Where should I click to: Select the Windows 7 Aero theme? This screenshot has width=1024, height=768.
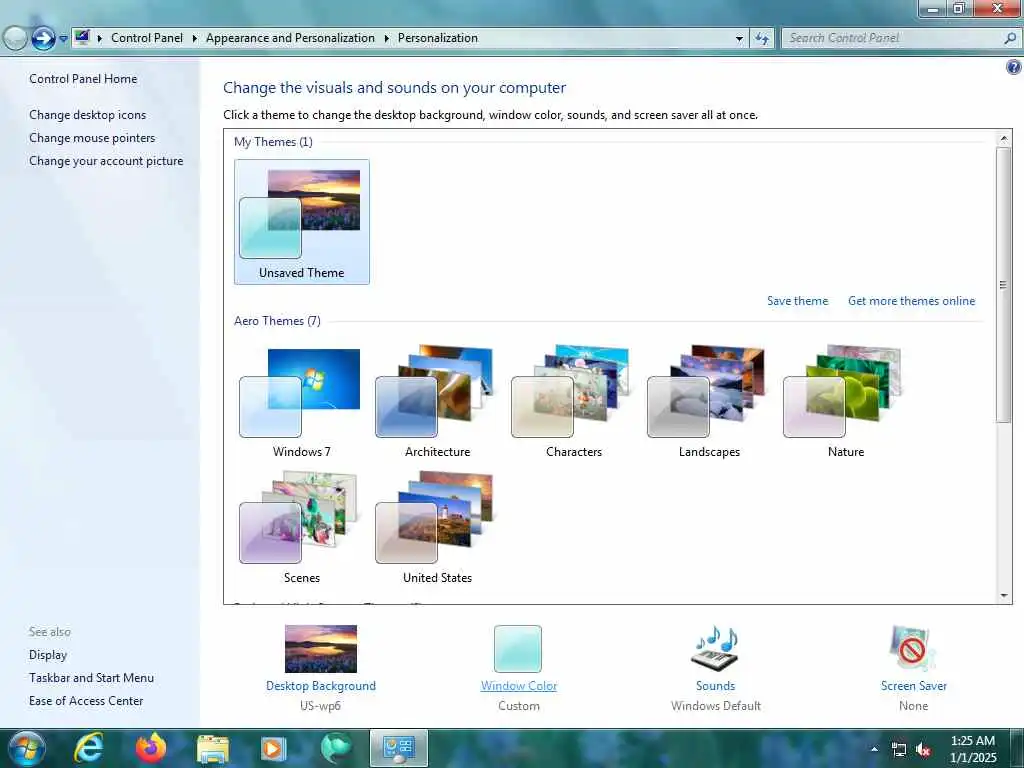click(x=301, y=402)
